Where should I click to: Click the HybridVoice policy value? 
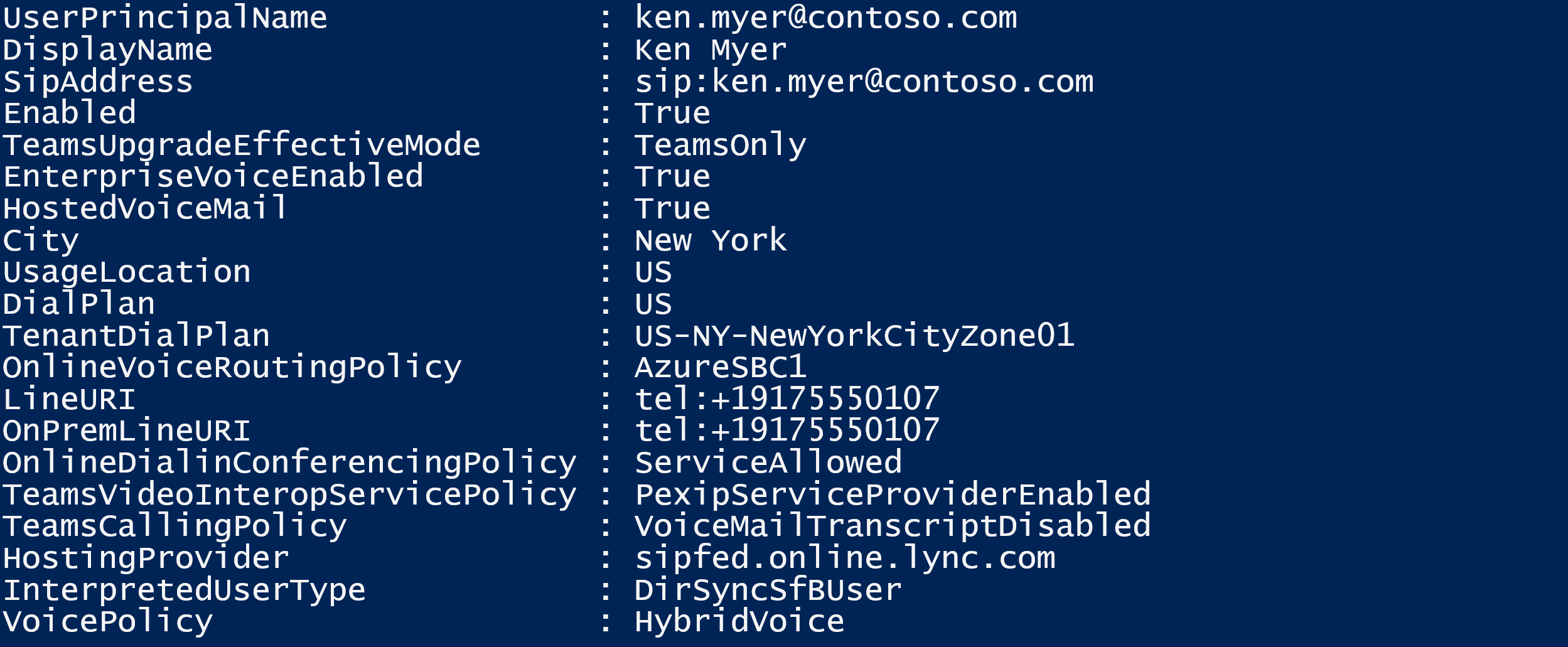coord(739,621)
